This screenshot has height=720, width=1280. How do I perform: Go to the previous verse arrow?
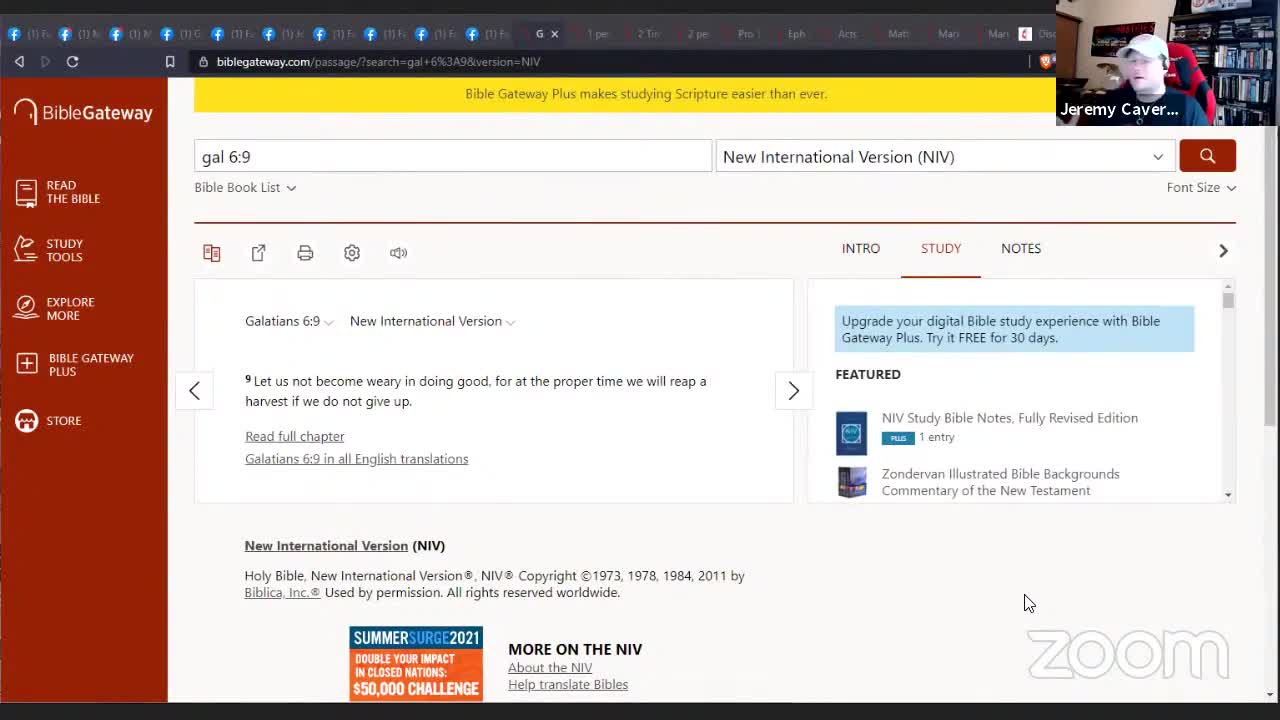pos(195,391)
